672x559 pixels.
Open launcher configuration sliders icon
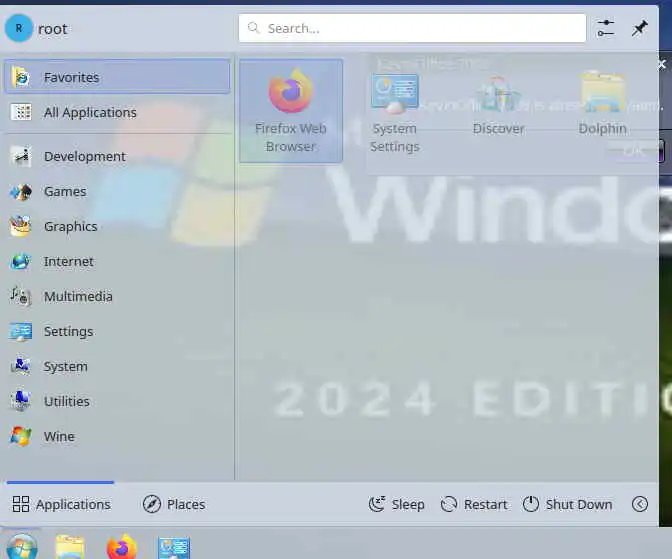pos(606,28)
